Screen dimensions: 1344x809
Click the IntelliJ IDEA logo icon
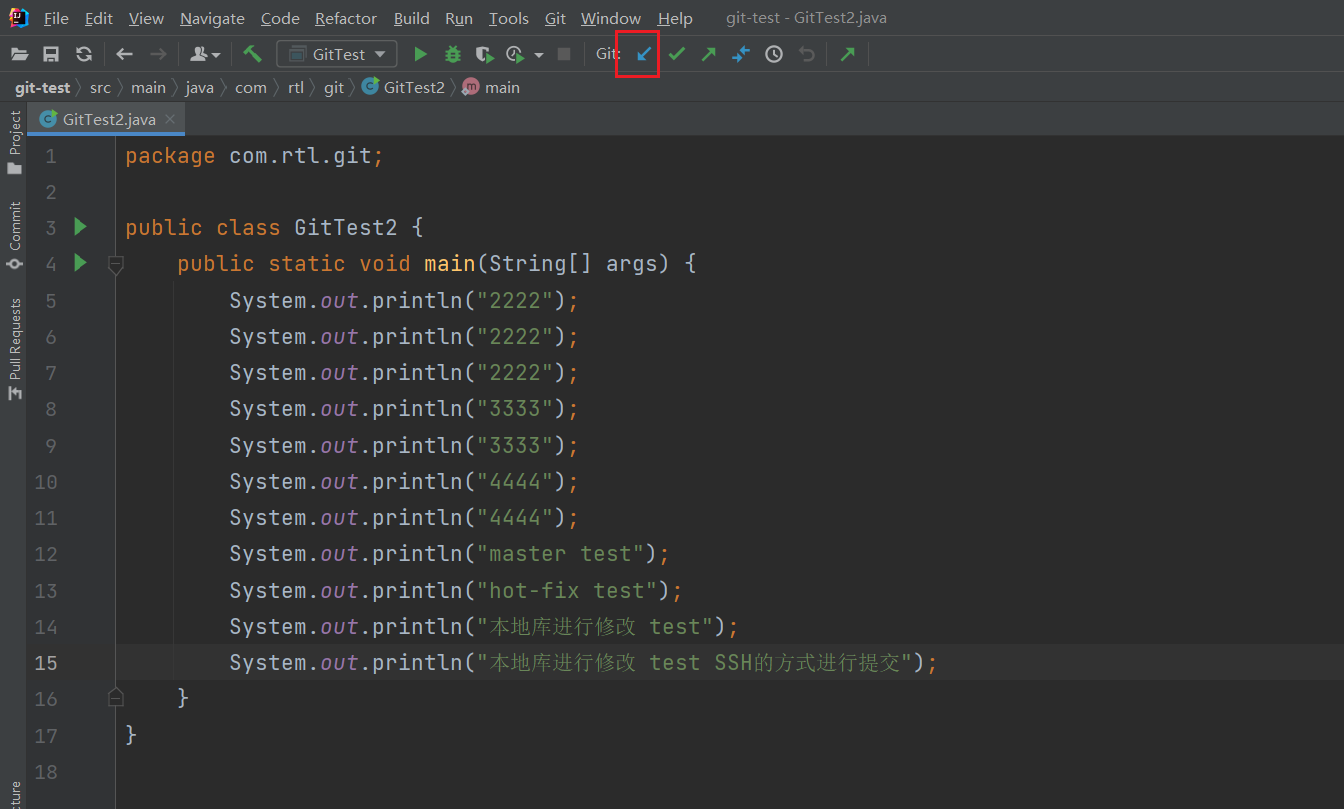pos(19,17)
